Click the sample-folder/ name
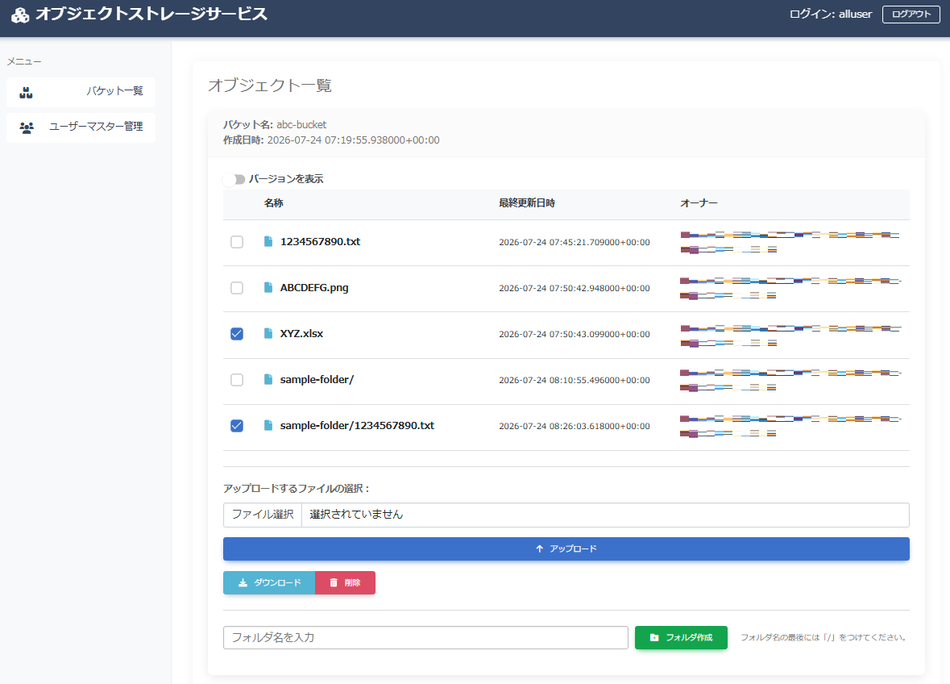Screen dimensions: 950x684 pyautogui.click(x=317, y=380)
